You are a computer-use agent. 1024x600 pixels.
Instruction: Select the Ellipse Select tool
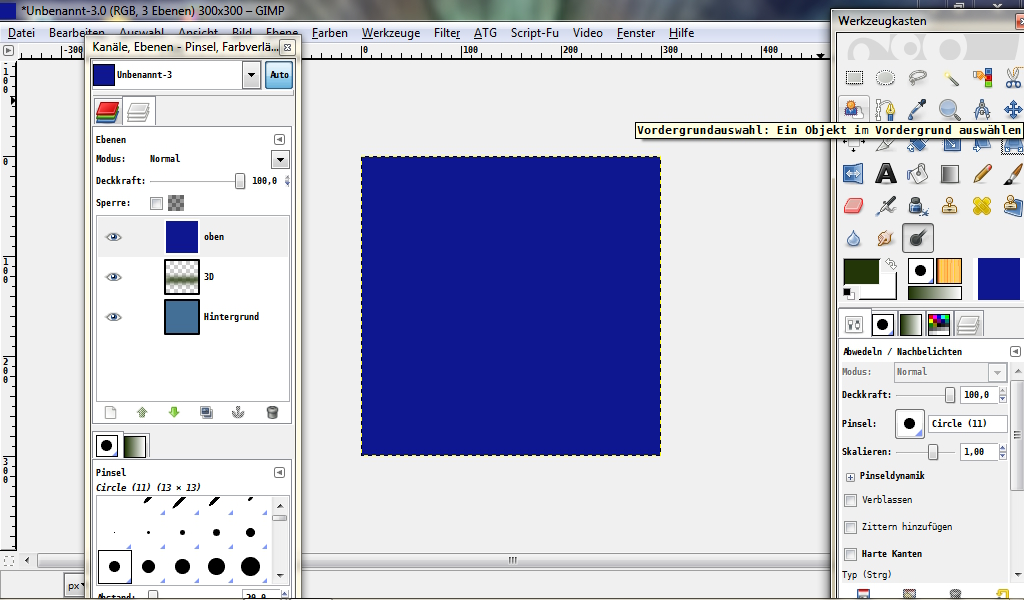[x=886, y=78]
